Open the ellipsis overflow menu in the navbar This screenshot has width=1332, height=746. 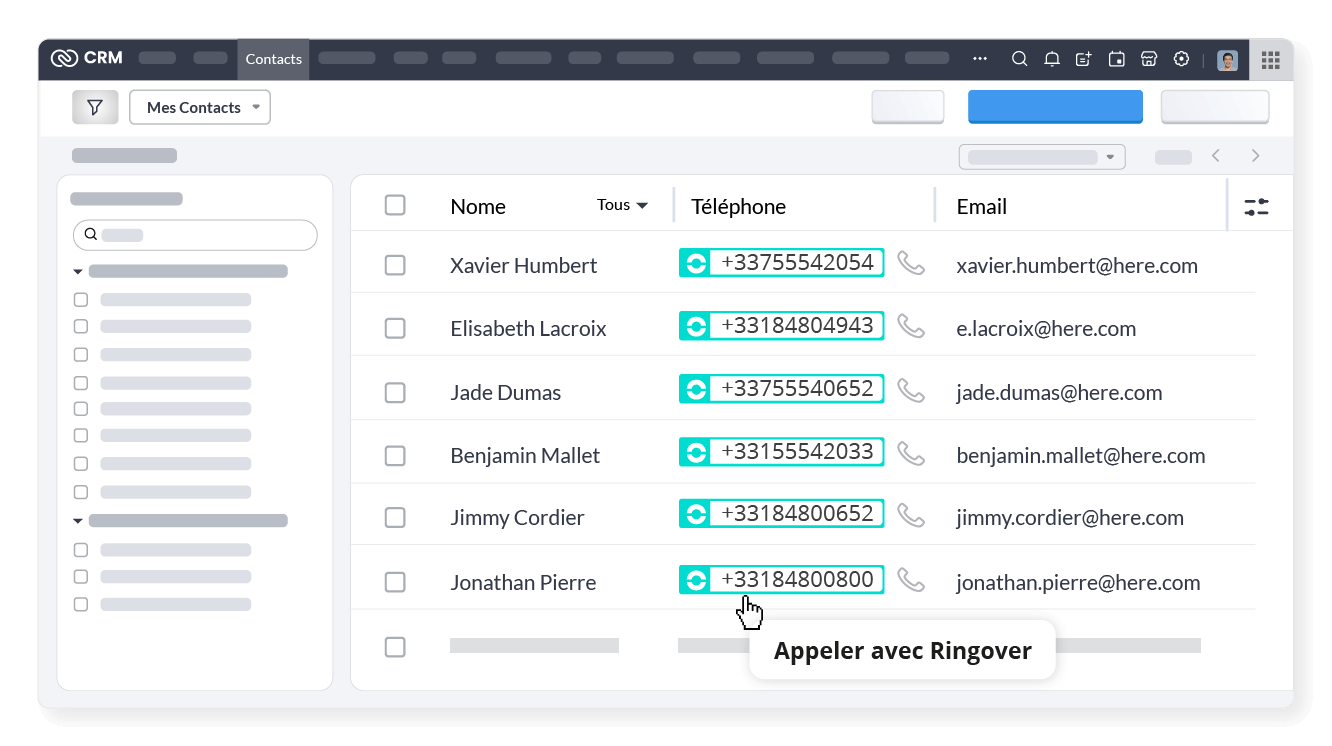(979, 59)
